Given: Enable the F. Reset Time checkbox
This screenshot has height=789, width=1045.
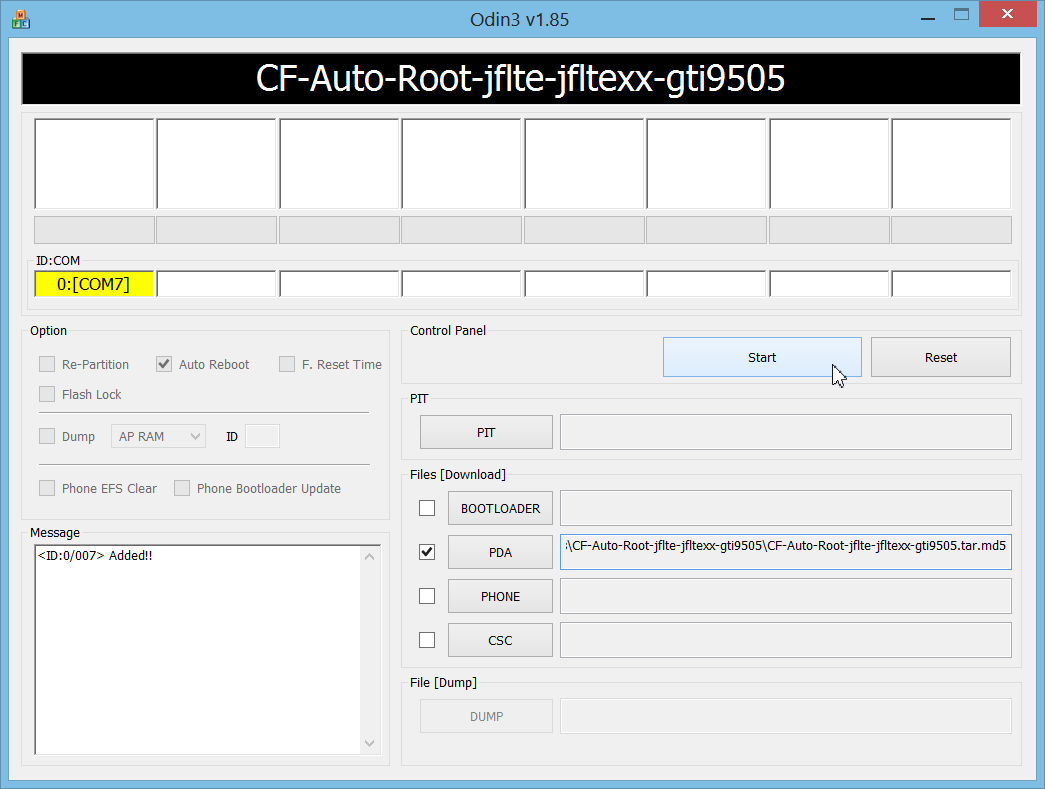Looking at the screenshot, I should [287, 364].
